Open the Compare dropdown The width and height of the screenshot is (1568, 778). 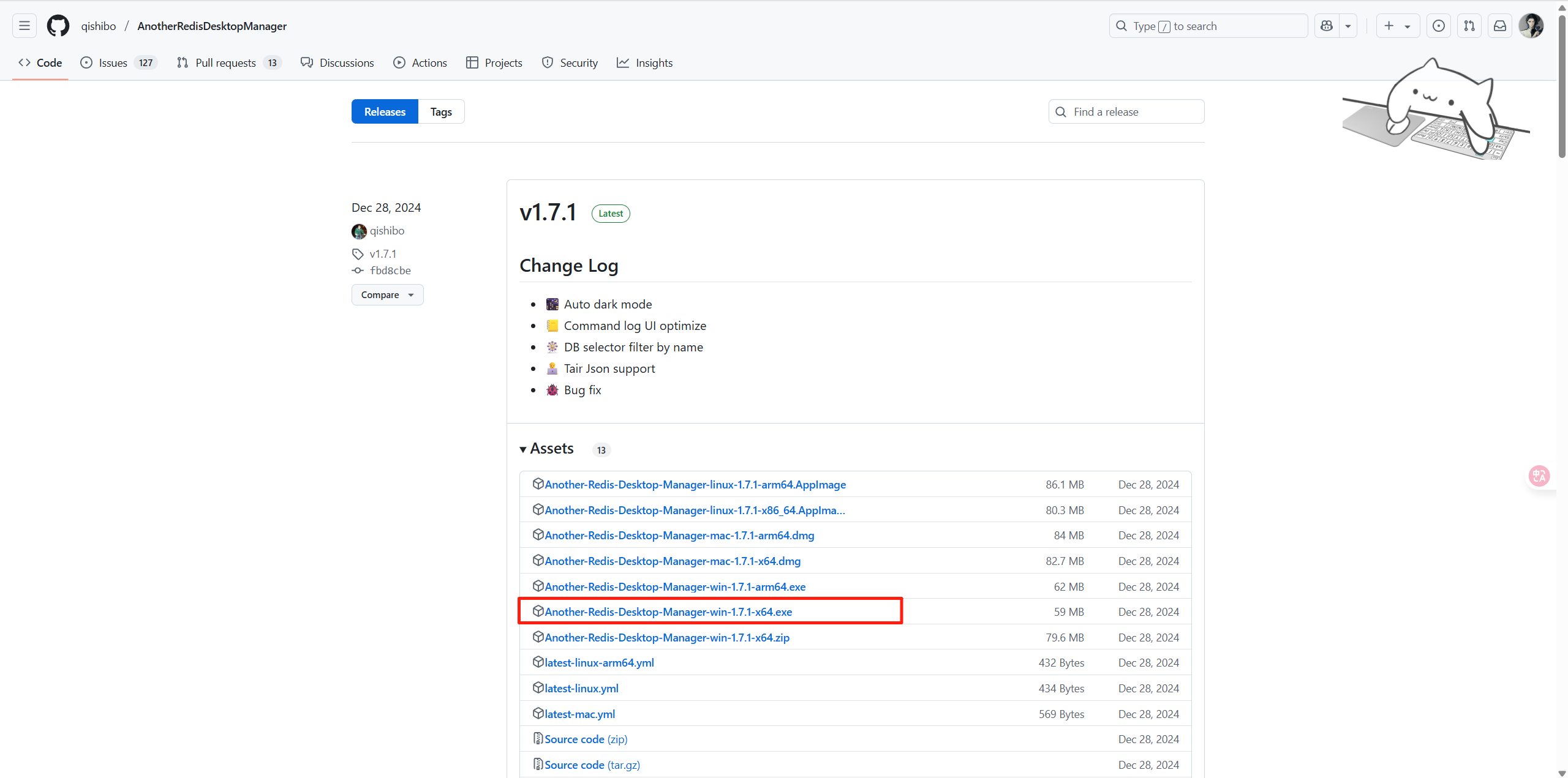click(x=387, y=294)
